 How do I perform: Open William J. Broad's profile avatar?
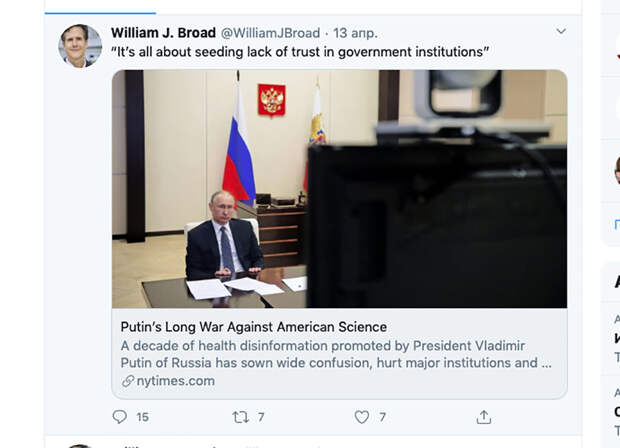coord(80,46)
